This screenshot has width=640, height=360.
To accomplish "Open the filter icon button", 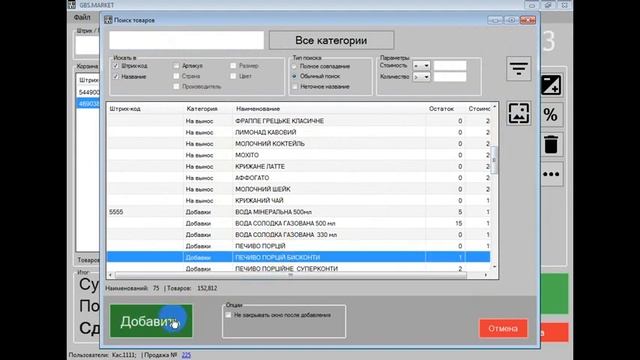I will tap(518, 69).
